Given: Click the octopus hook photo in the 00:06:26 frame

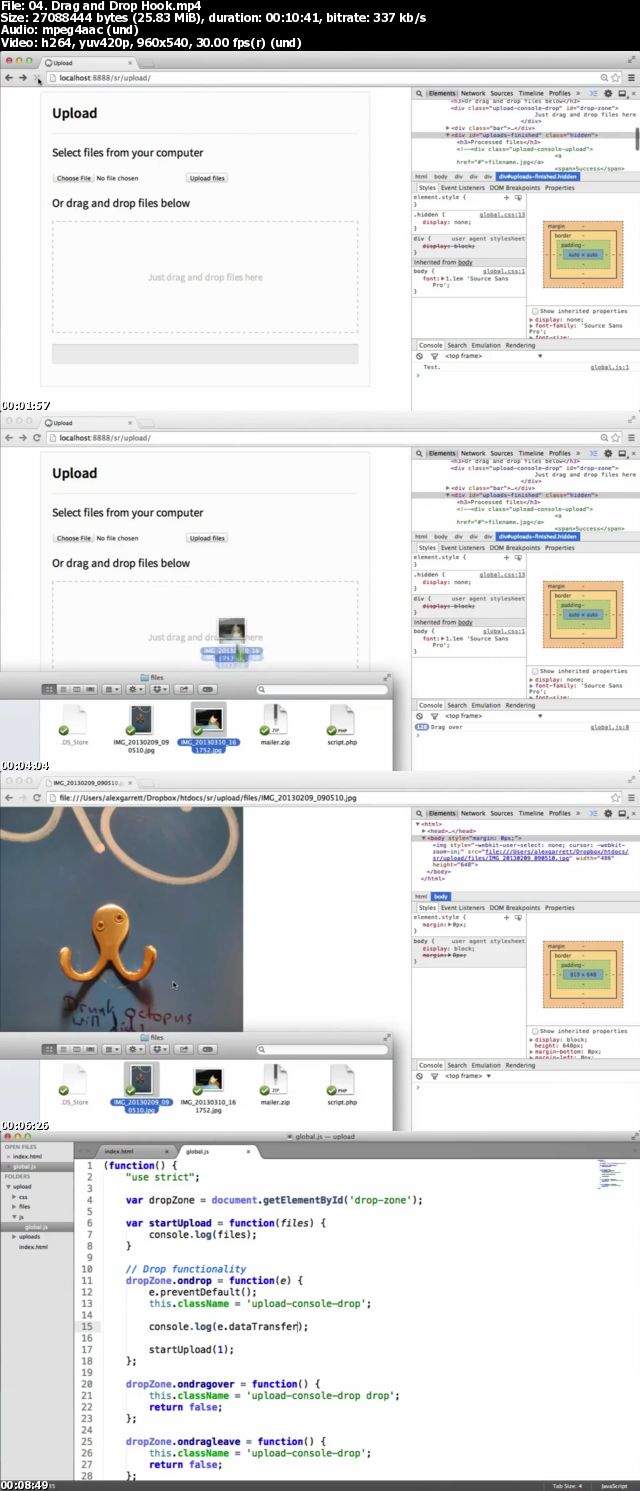Looking at the screenshot, I should [121, 919].
